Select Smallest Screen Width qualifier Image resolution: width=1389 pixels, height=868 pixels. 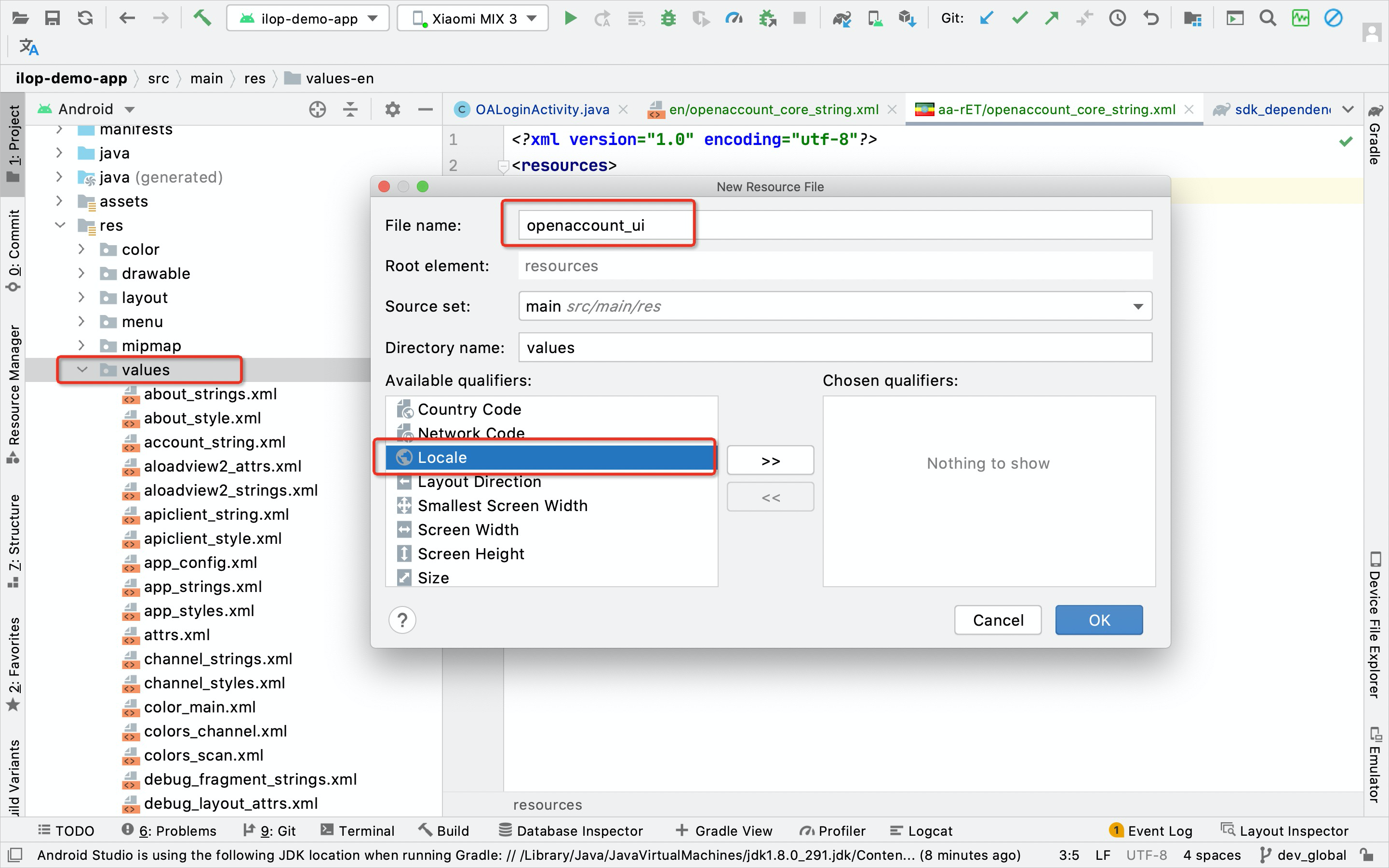551,506
